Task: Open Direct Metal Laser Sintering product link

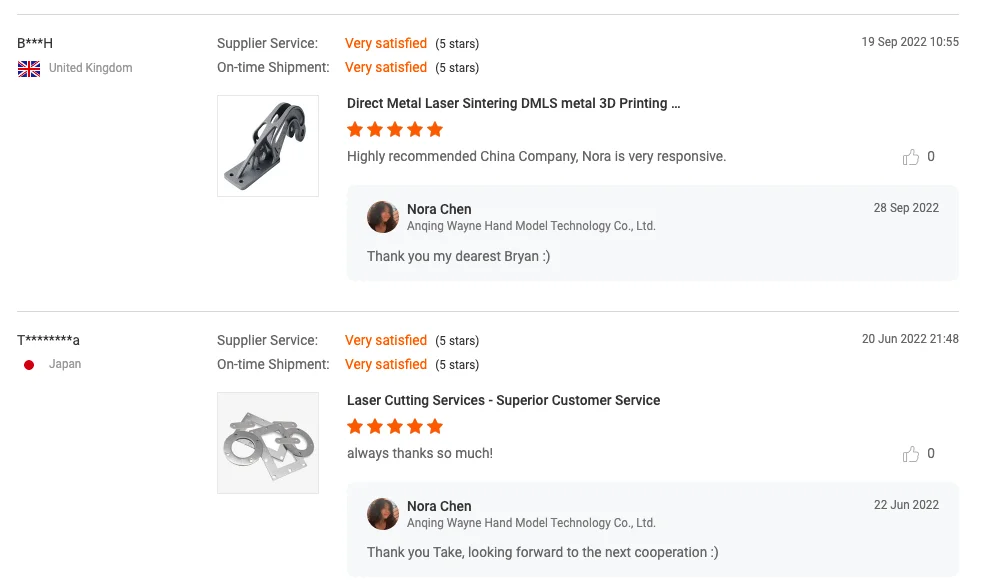Action: click(x=513, y=103)
